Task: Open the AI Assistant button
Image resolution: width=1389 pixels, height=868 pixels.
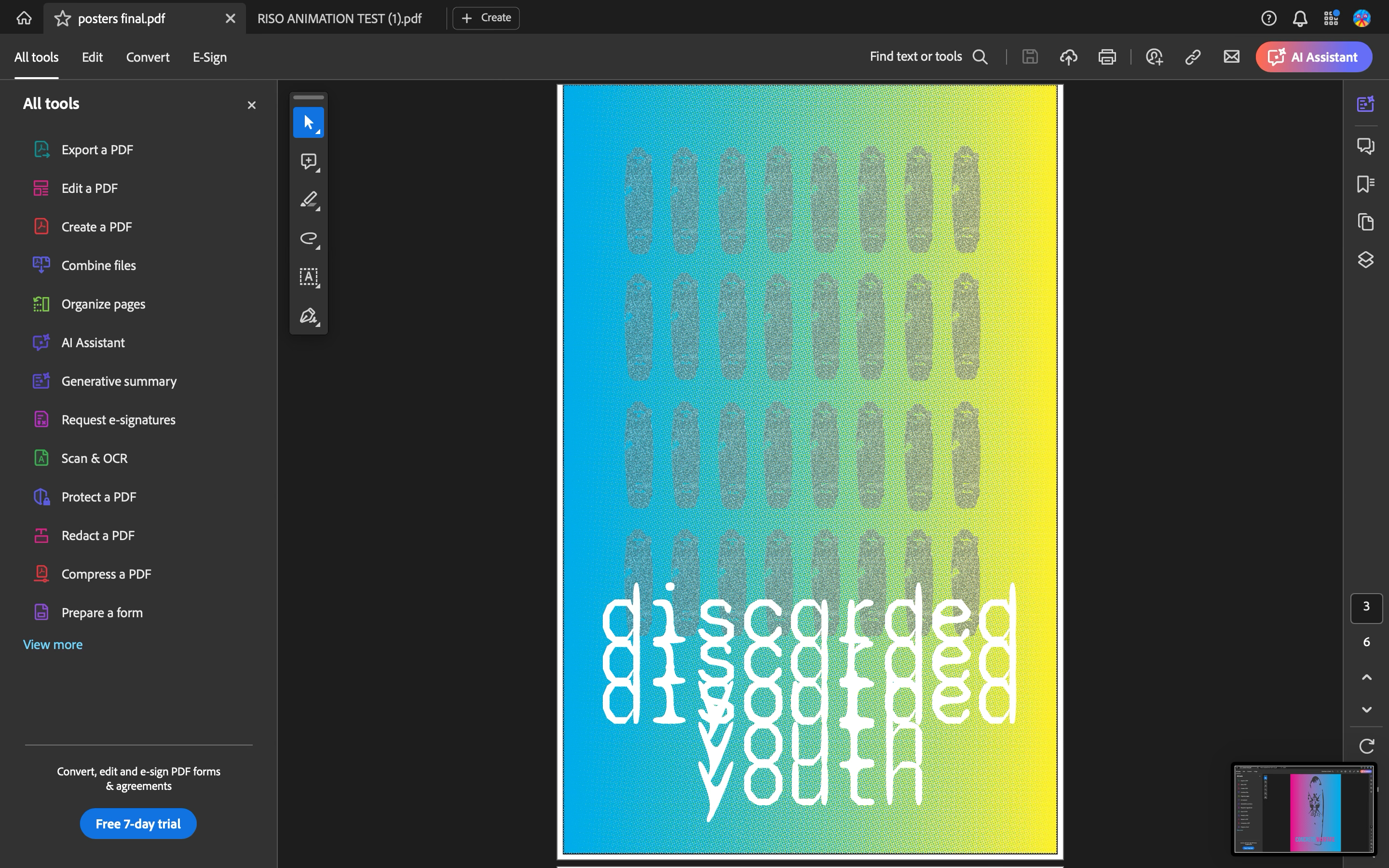Action: coord(1313,57)
